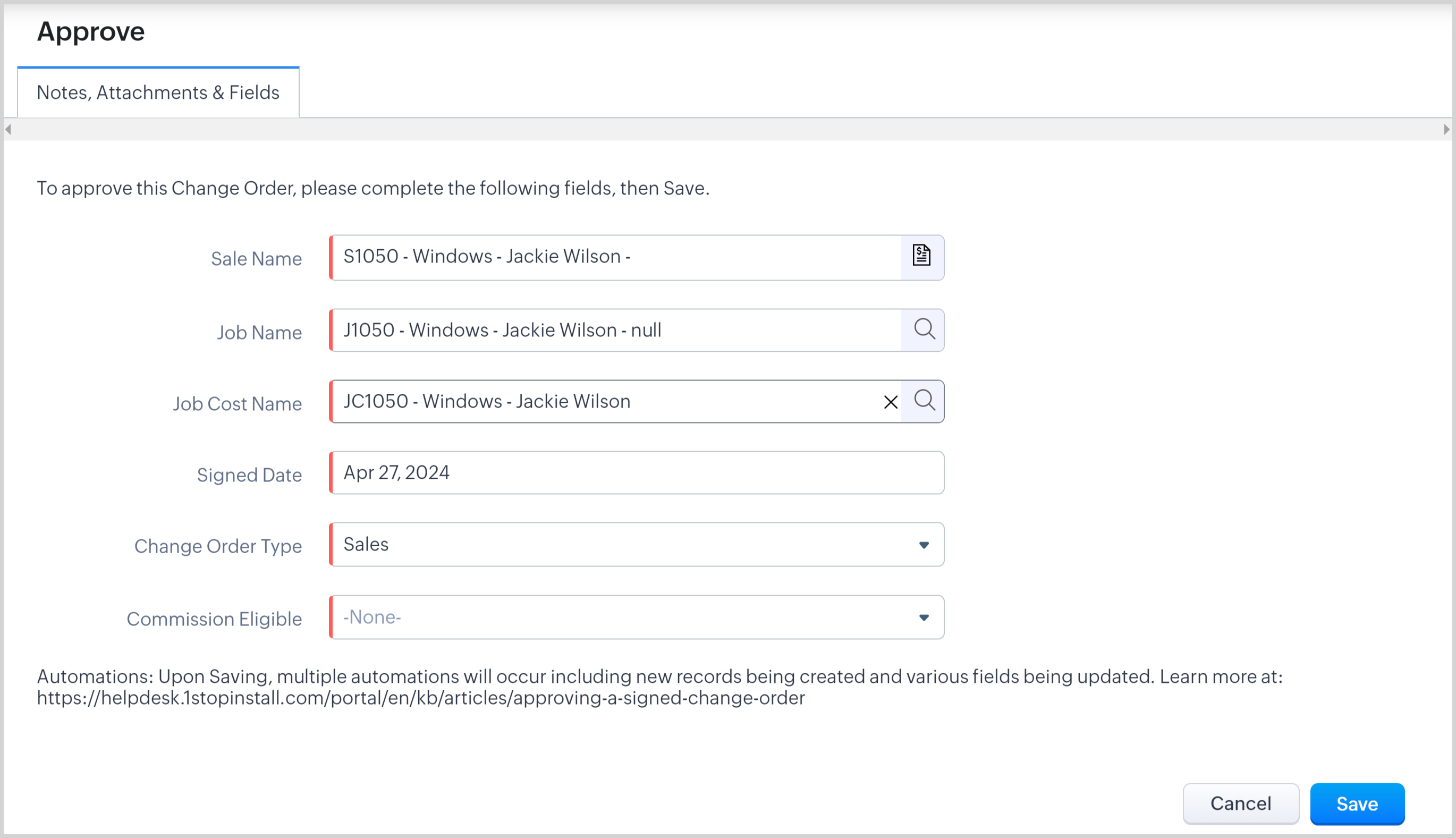Save the change order approval
The image size is (1456, 838).
point(1357,803)
